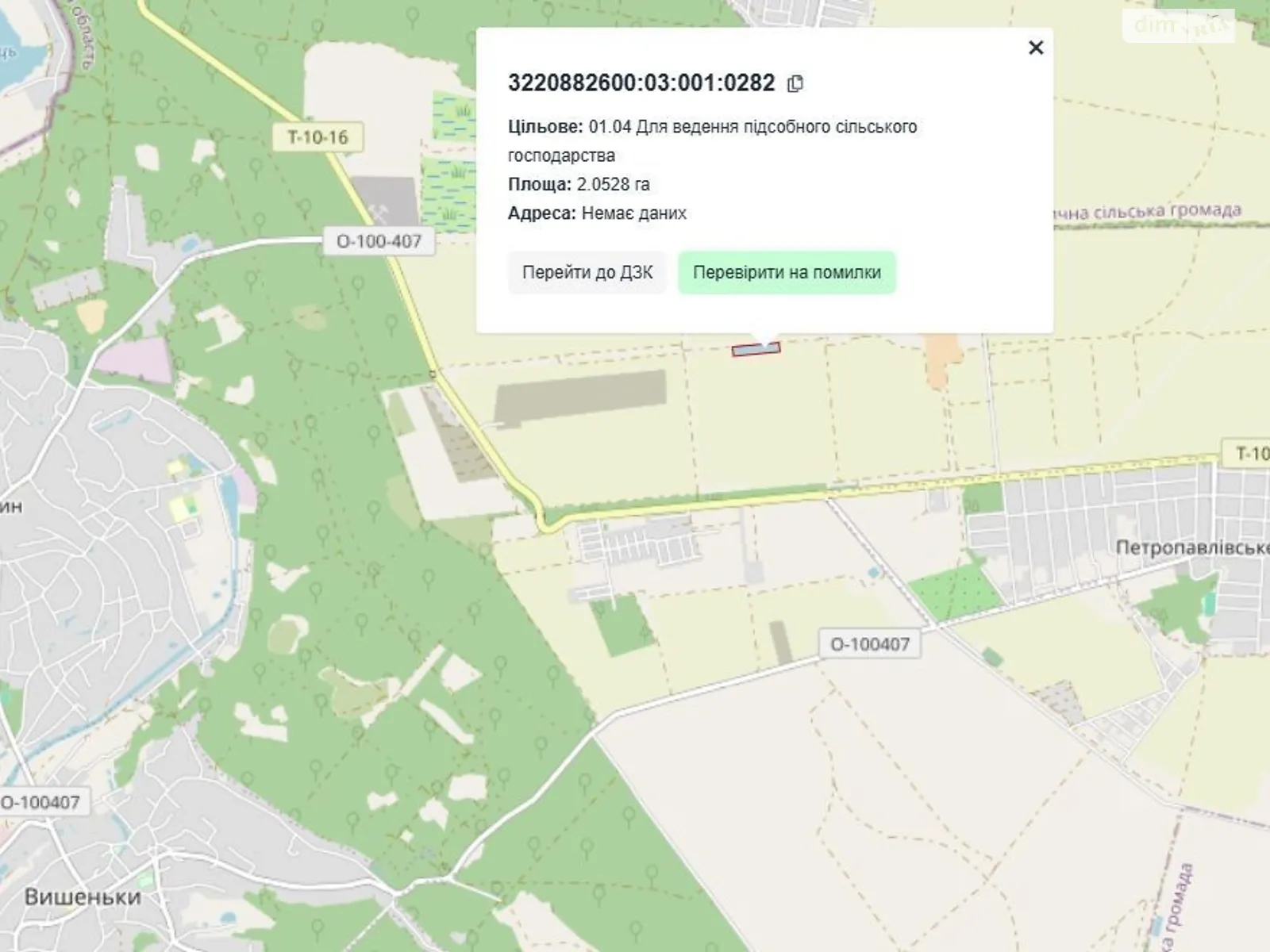Click the large gray building west of parcel
The image size is (1270, 952).
point(579,398)
